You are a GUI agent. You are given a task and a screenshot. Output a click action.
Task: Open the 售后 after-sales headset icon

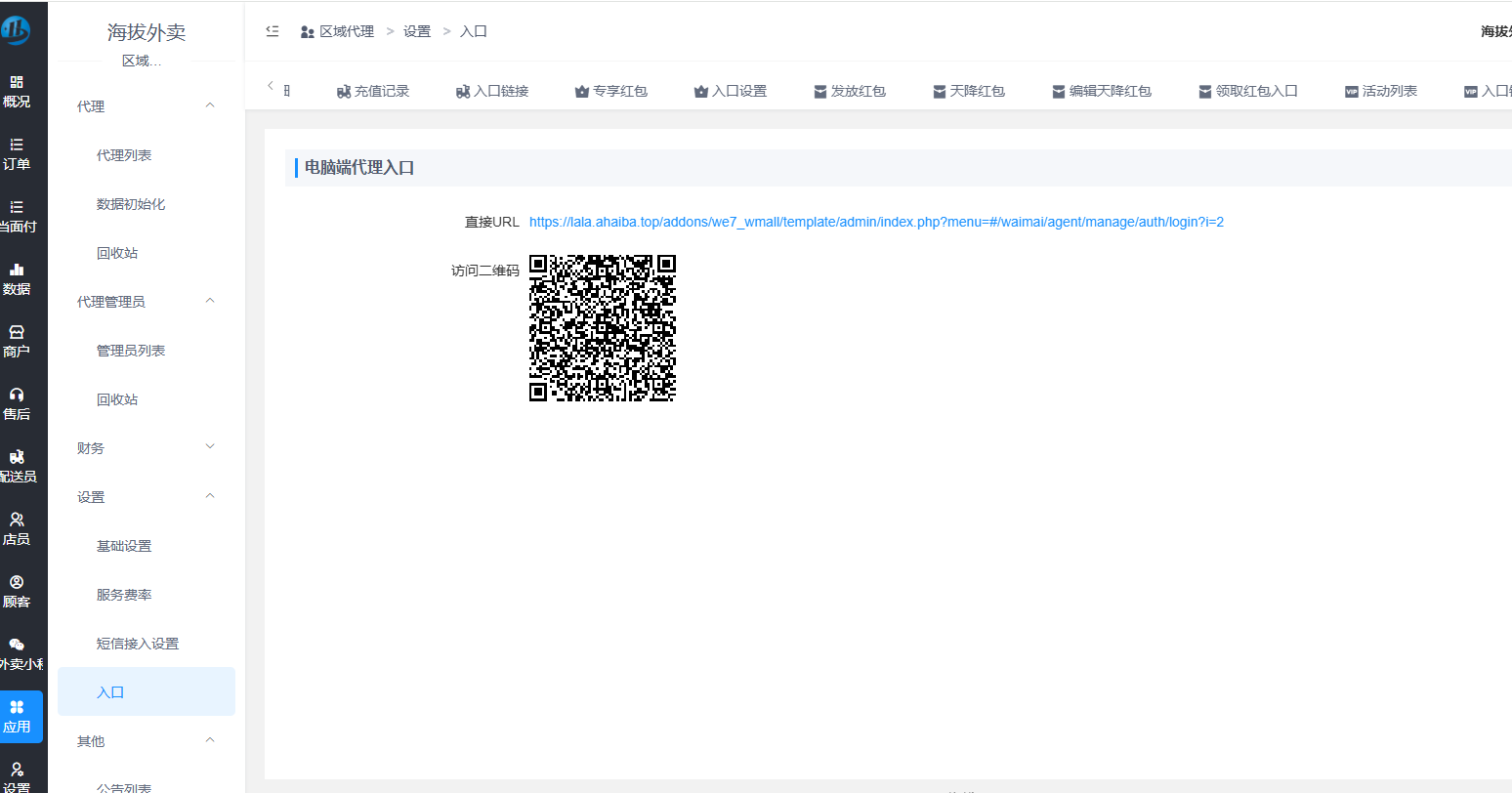point(17,403)
